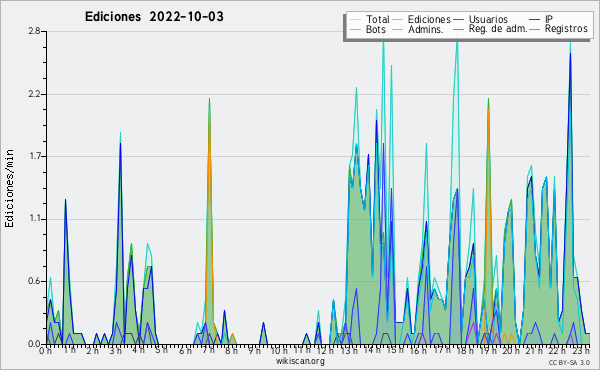
Task: Click the '7 h' x-axis tick label
Action: [x=208, y=350]
